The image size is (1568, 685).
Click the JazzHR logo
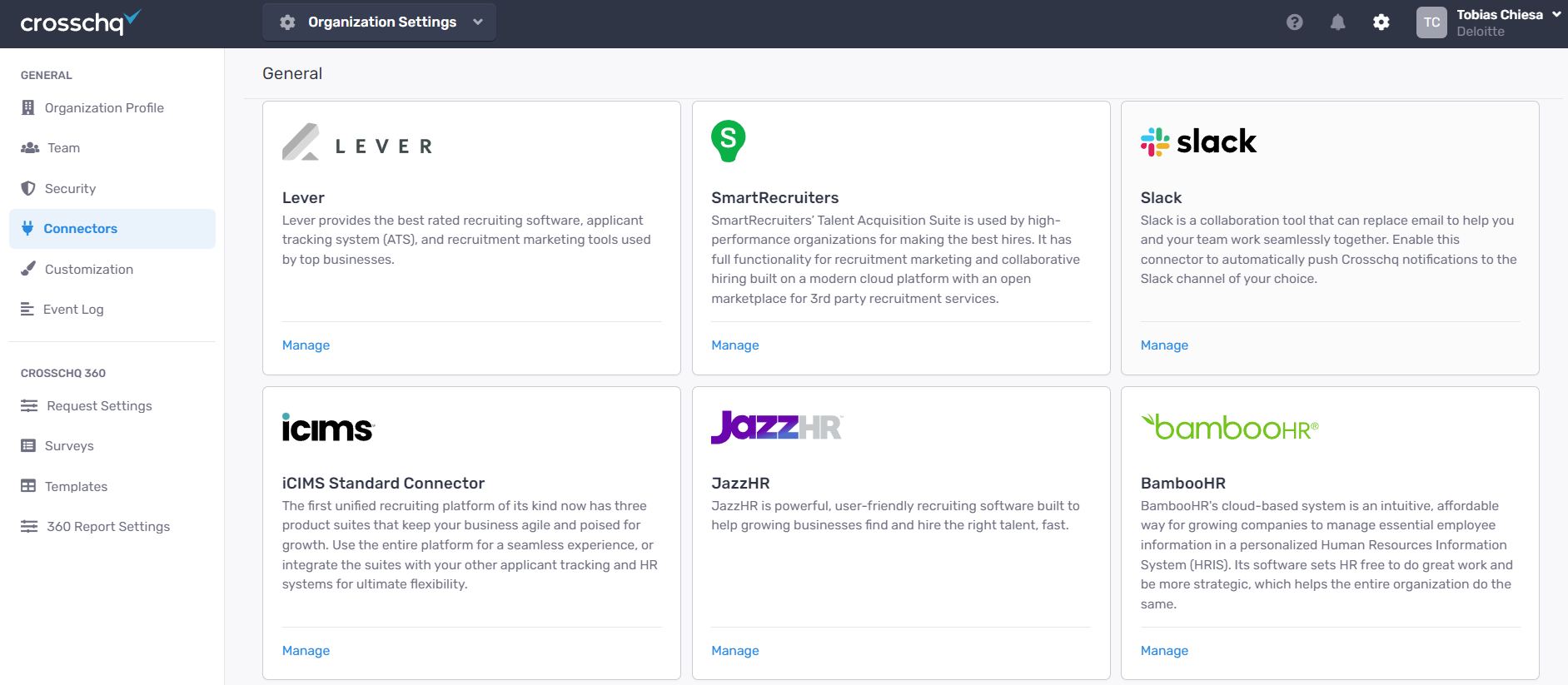pyautogui.click(x=777, y=427)
